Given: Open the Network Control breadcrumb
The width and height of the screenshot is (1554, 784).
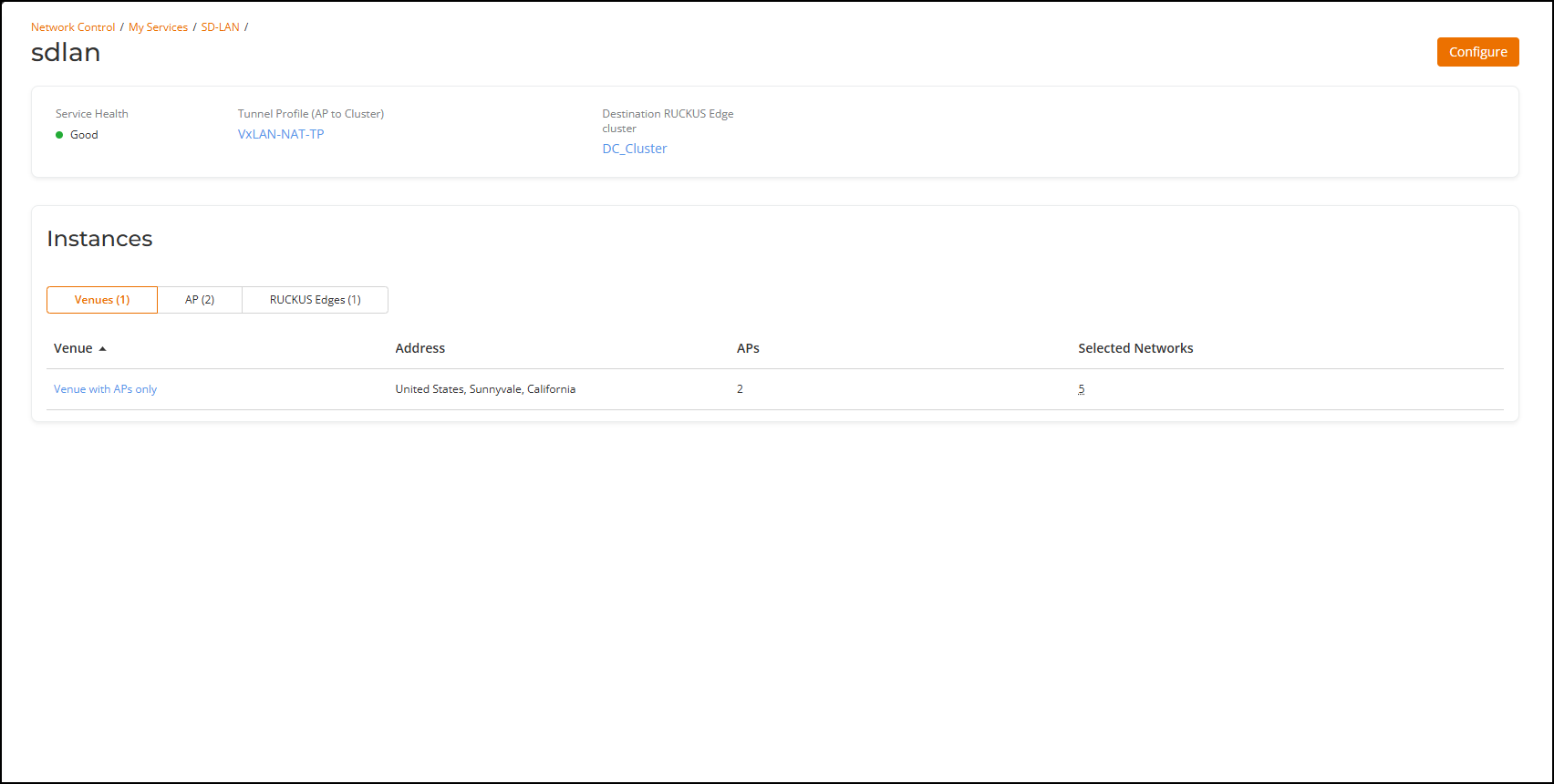Looking at the screenshot, I should [73, 27].
